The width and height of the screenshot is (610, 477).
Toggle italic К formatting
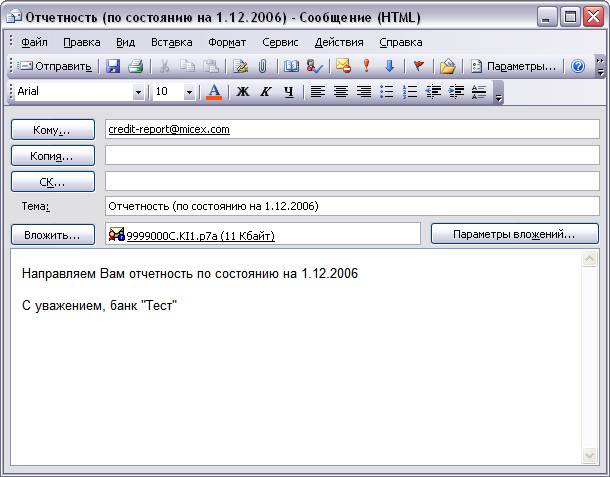click(x=266, y=92)
